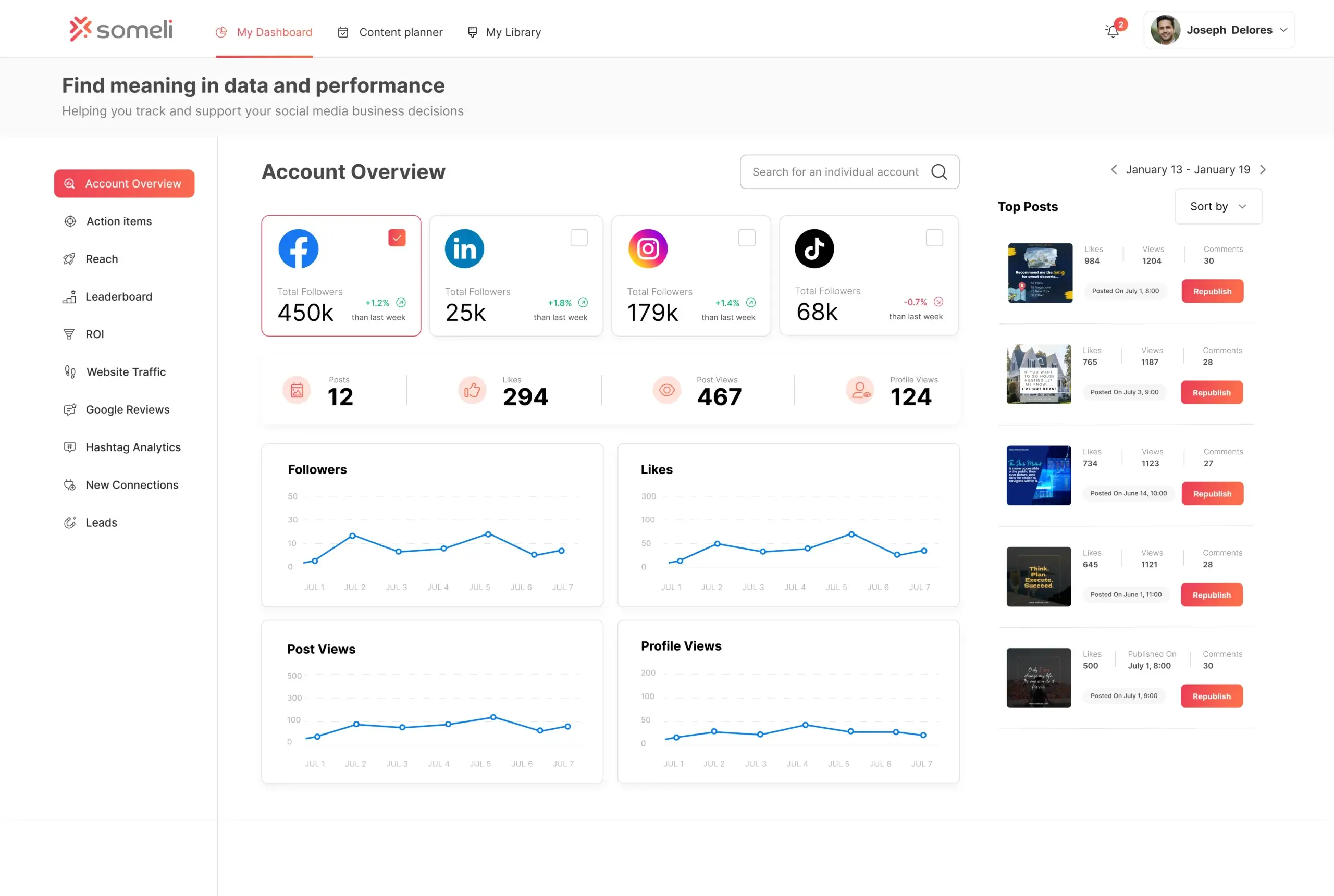Viewport: 1334px width, 896px height.
Task: Focus the individual account search field
Action: tap(834, 172)
